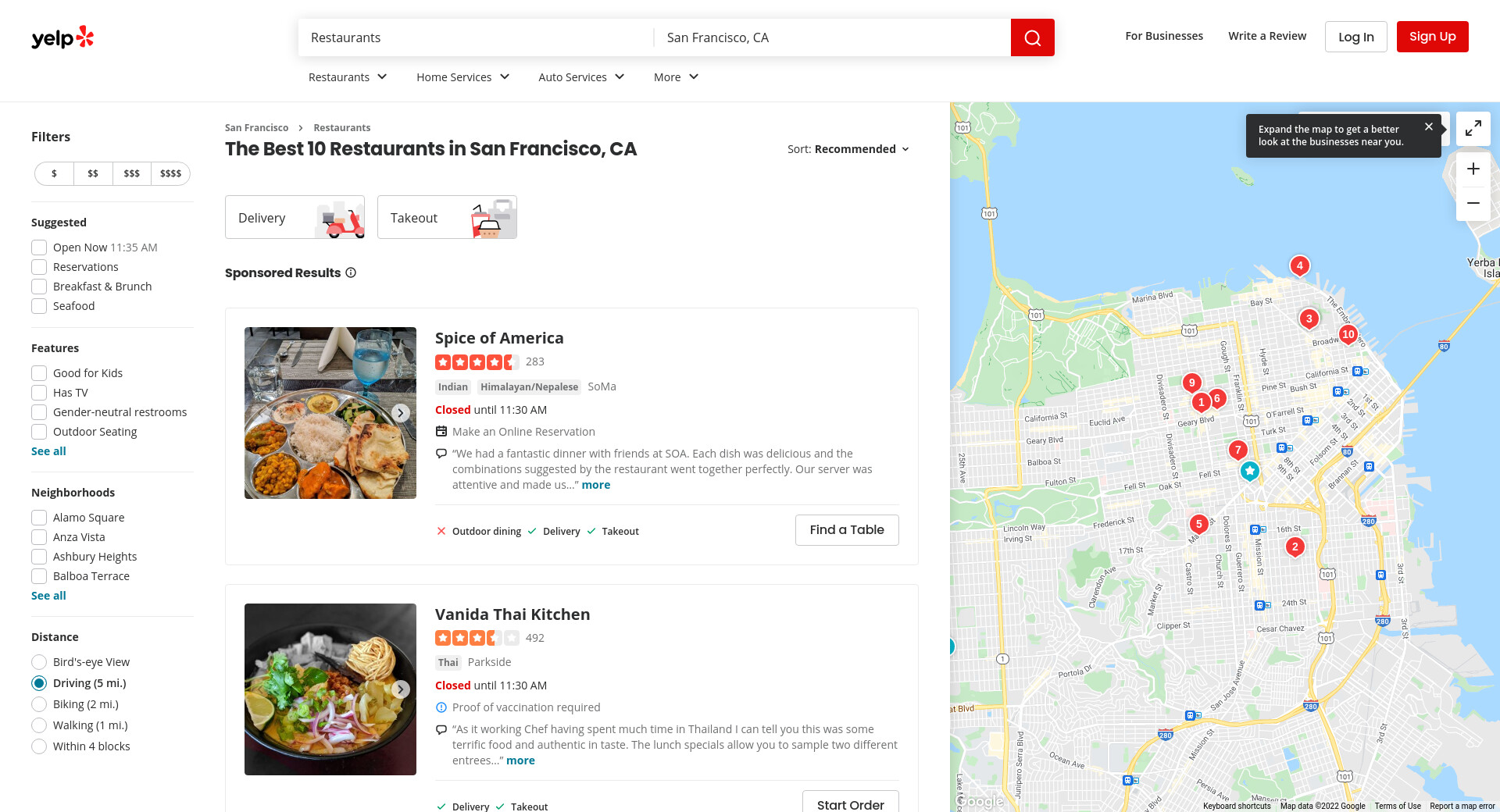Click the red search magnifier button
The height and width of the screenshot is (812, 1500).
tap(1032, 37)
